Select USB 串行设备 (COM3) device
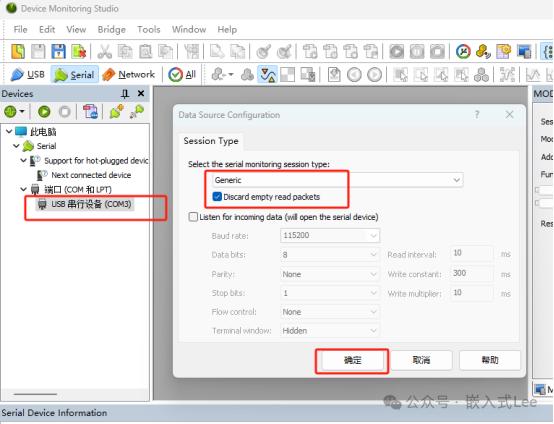Viewport: 554px width, 424px height. [x=85, y=204]
